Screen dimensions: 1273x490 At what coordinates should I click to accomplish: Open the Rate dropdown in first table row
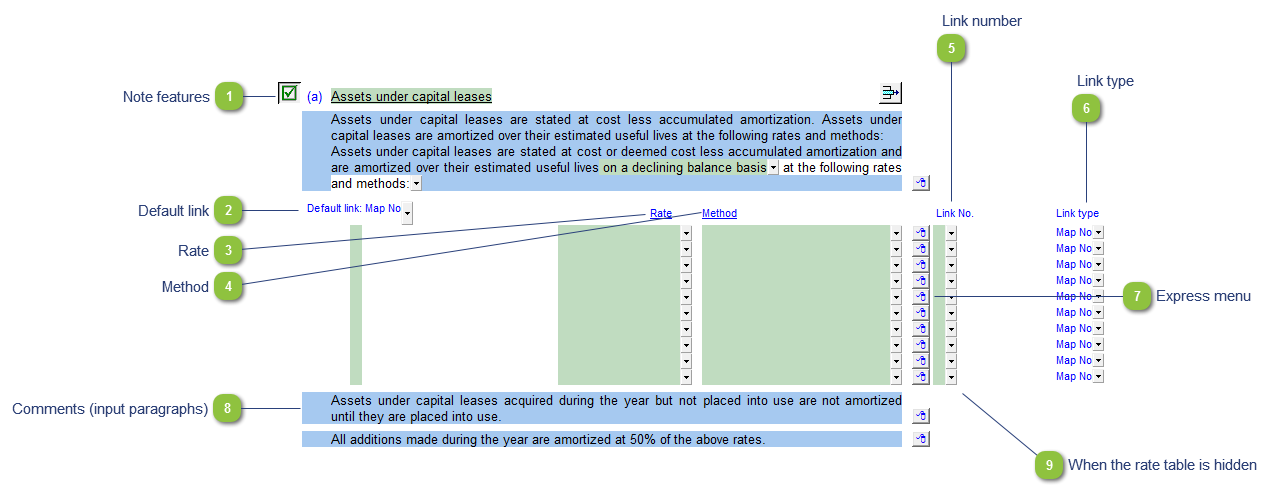(686, 233)
